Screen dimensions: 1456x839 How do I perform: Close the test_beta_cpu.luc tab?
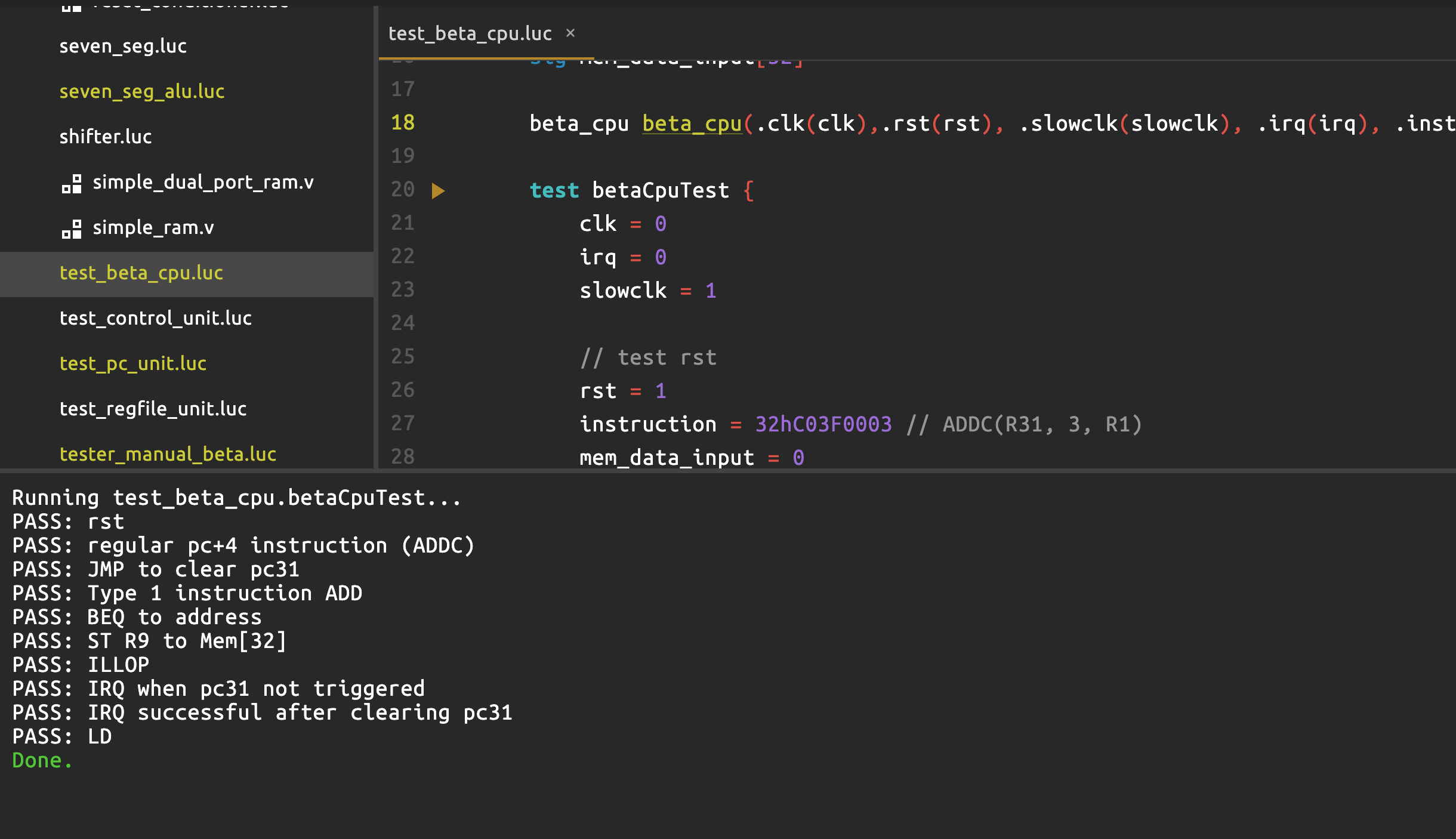coord(570,33)
